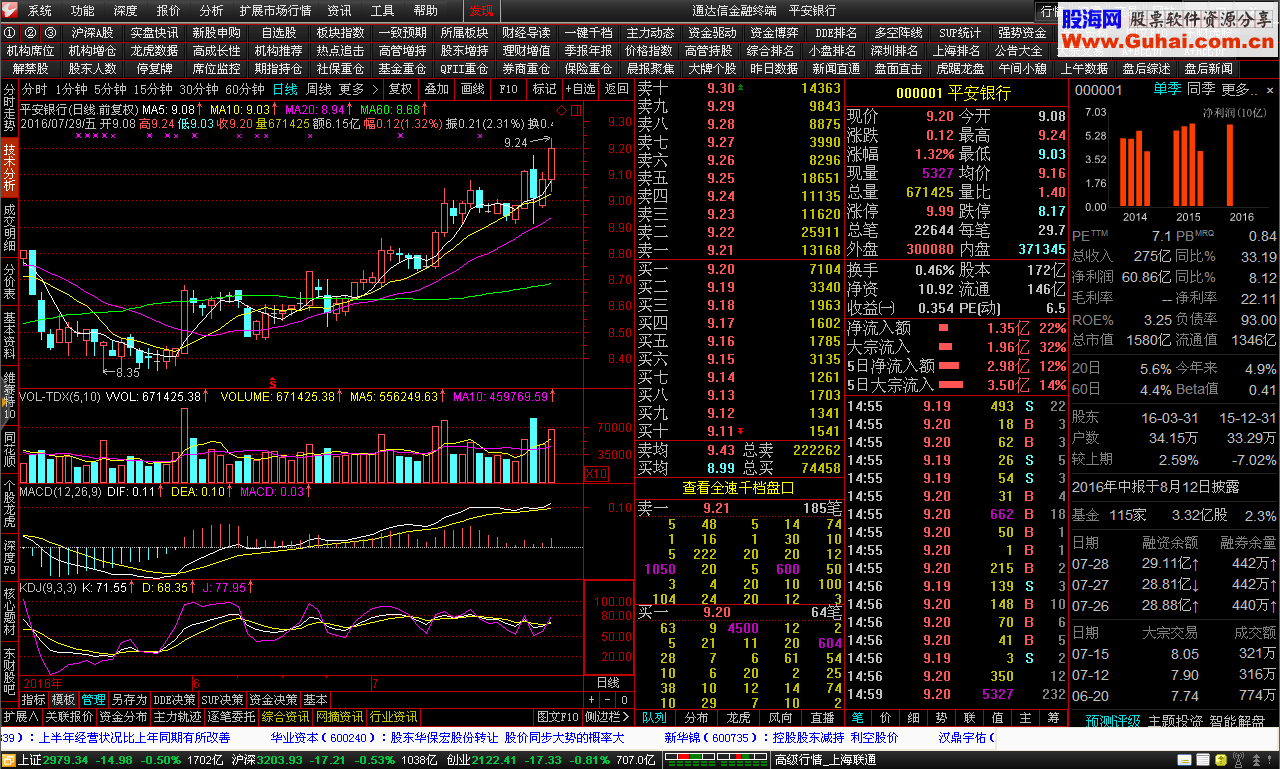1280x769 pixels.
Task: Switch chart to 30分钟 period
Action: [x=199, y=89]
